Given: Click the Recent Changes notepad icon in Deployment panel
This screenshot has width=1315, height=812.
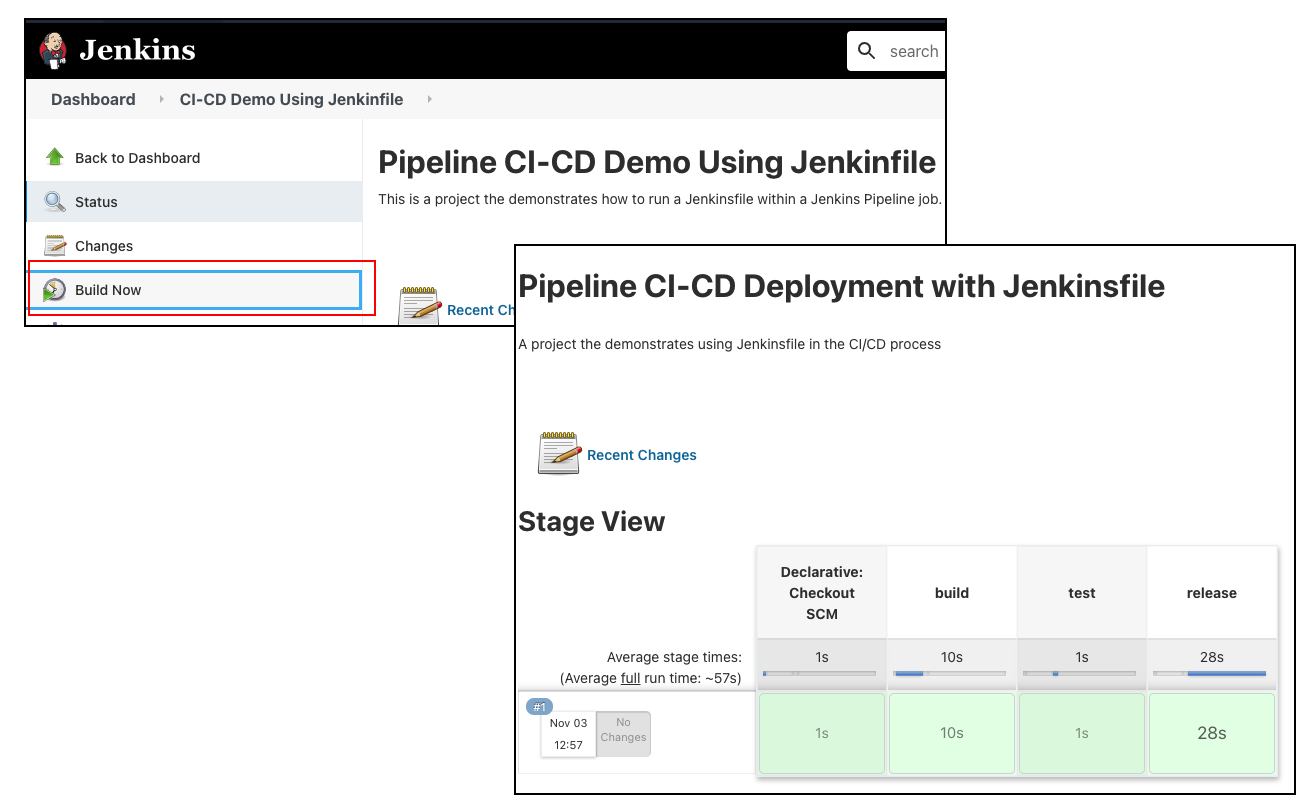Looking at the screenshot, I should [559, 454].
